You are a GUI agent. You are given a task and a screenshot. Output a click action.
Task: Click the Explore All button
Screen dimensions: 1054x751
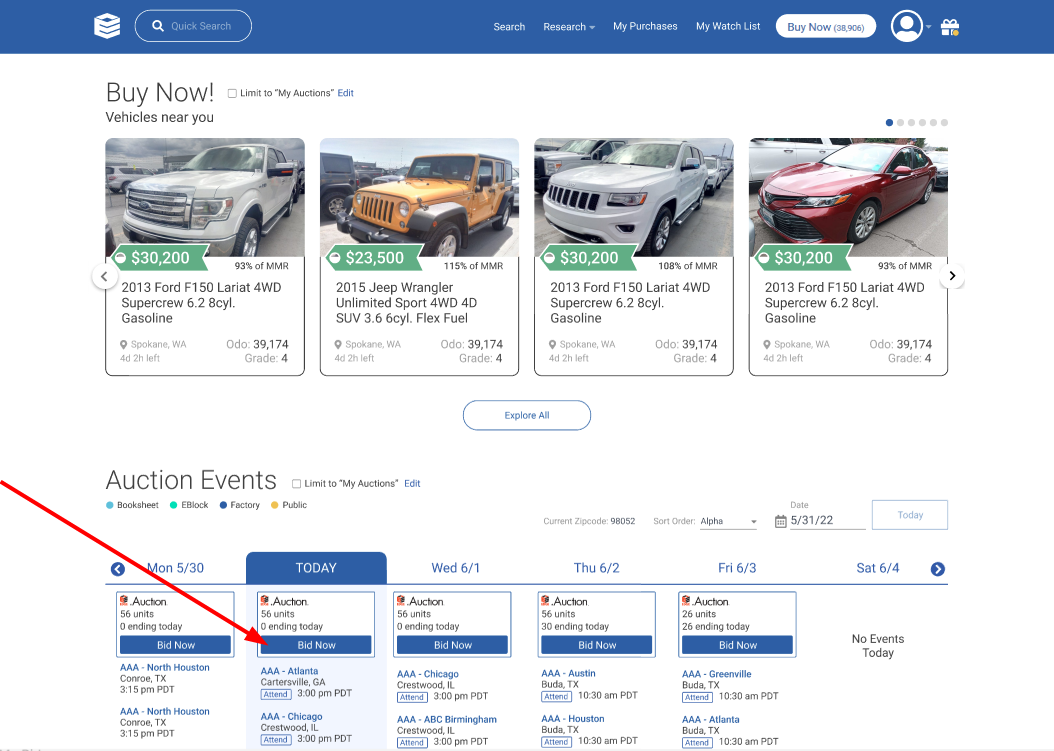[527, 416]
